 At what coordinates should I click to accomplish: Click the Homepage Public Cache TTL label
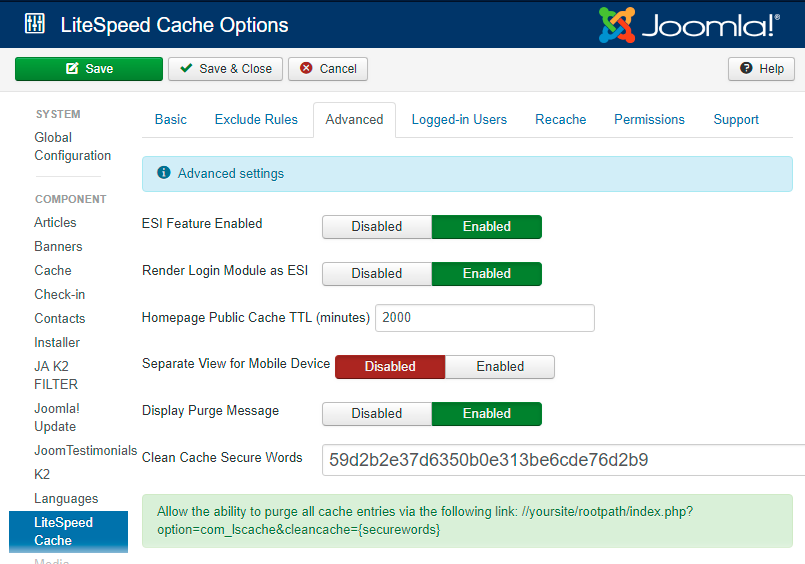tap(256, 318)
